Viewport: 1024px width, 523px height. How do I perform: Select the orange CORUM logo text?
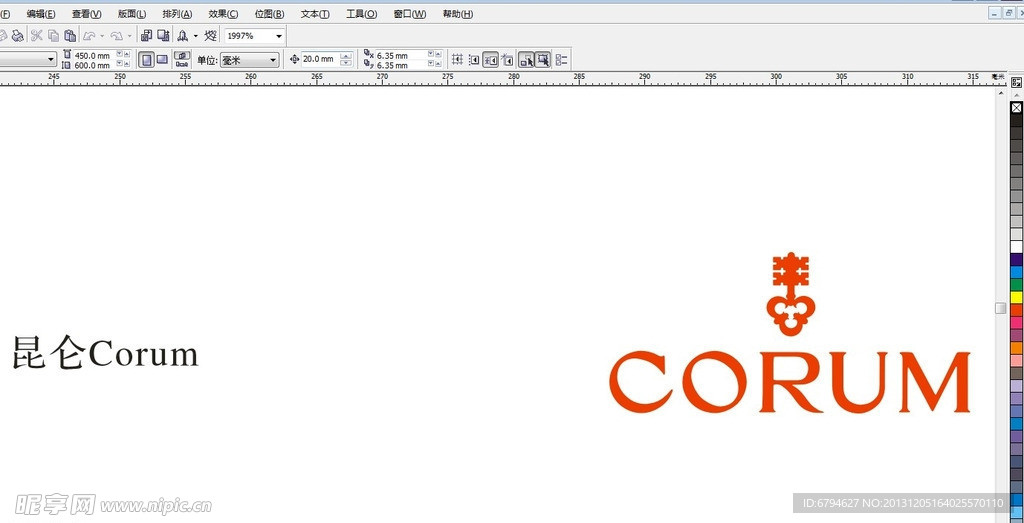pos(790,382)
